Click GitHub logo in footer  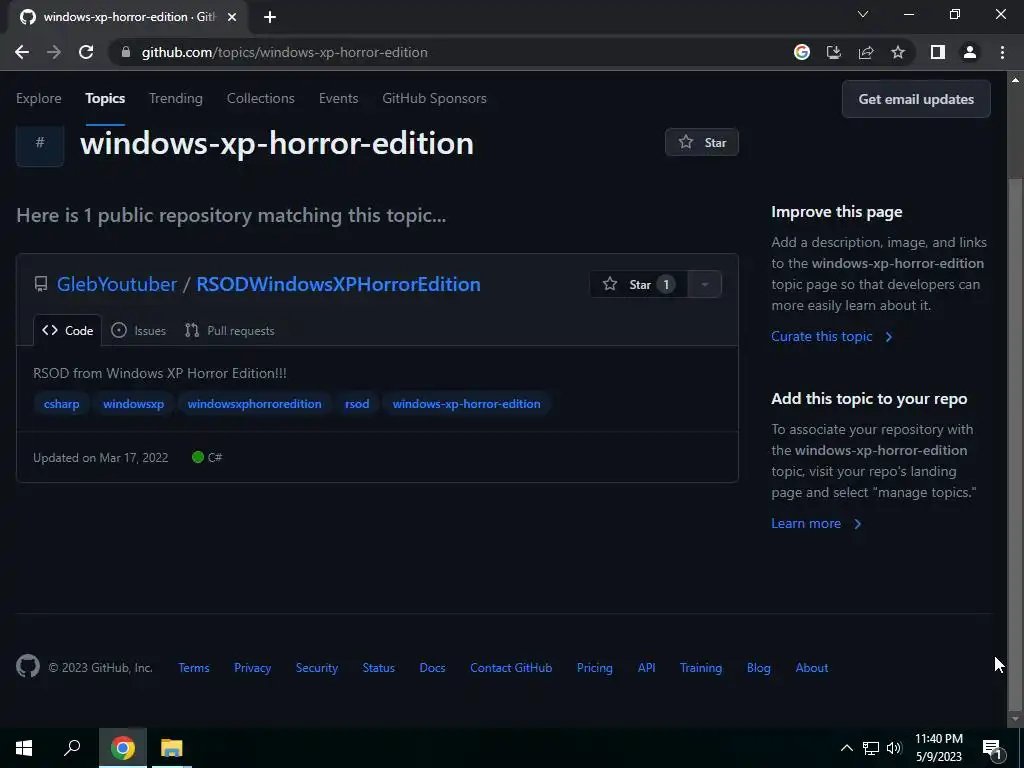click(28, 667)
